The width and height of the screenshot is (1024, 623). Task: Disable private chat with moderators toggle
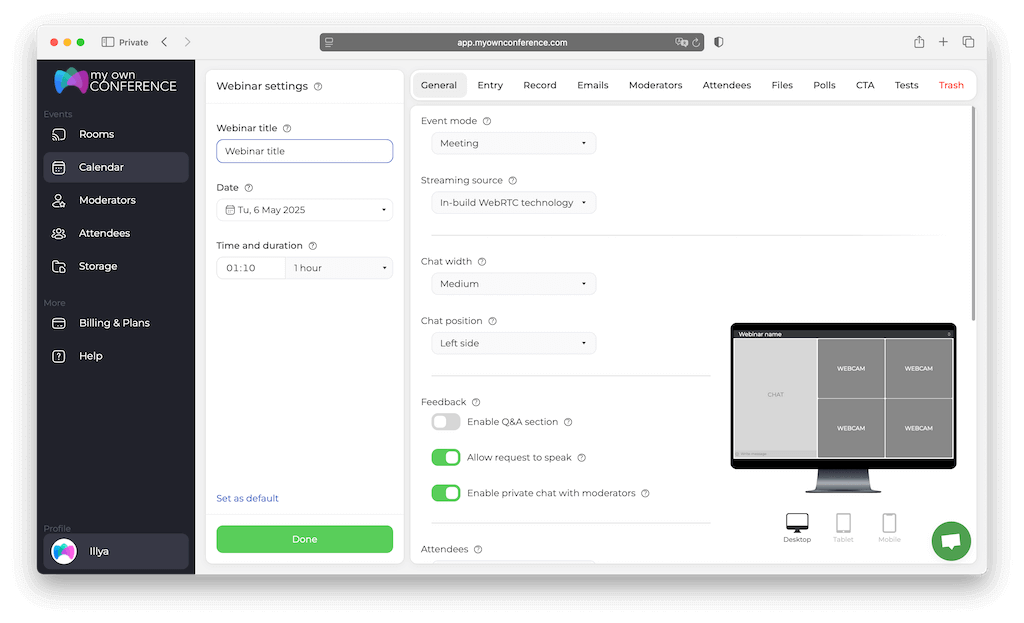point(446,493)
